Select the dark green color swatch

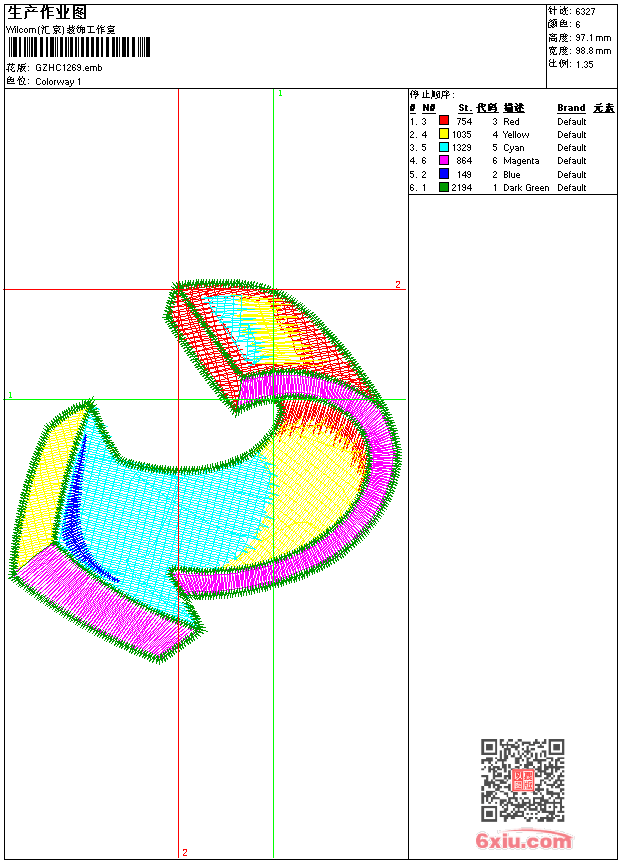point(444,187)
